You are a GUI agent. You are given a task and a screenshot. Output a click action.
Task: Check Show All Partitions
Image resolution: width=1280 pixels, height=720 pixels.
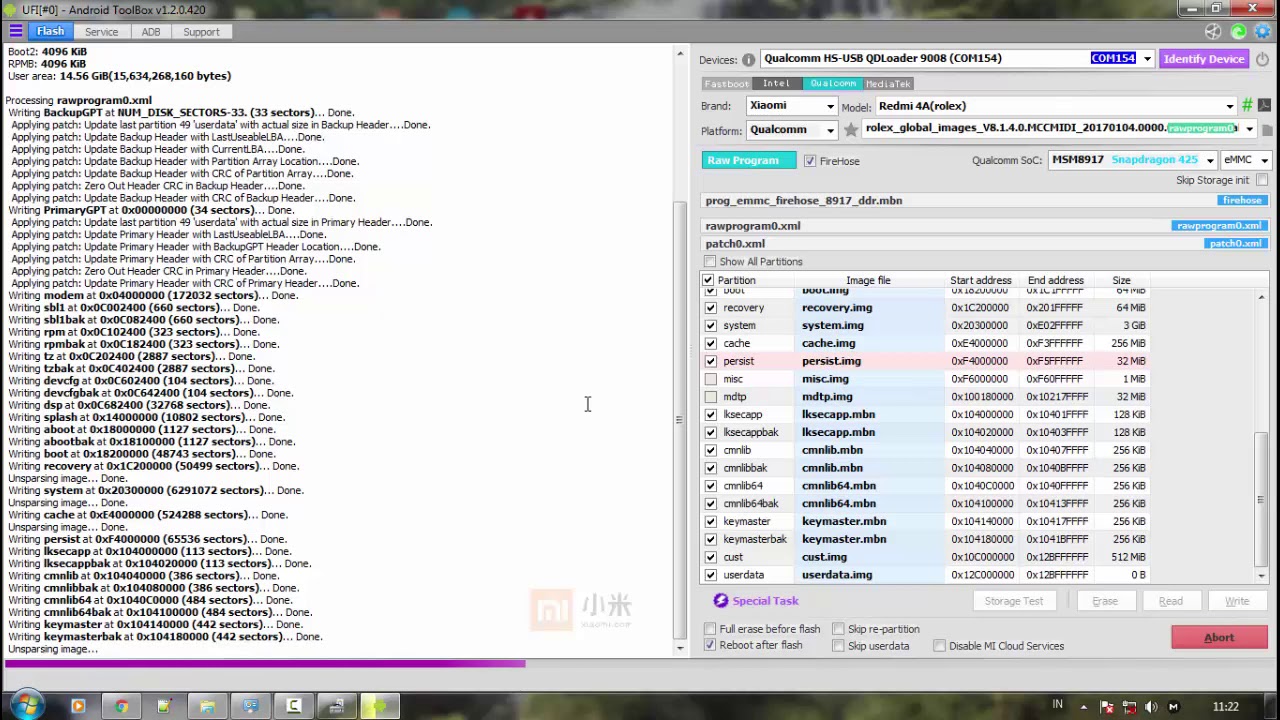(x=710, y=262)
